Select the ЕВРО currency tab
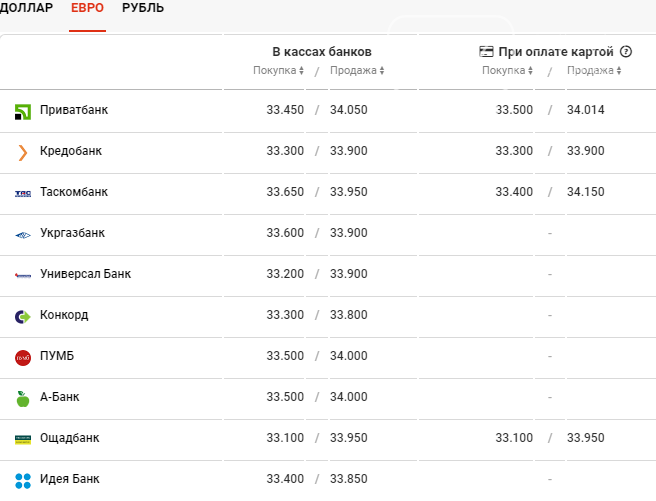This screenshot has height=501, width=656. coord(87,8)
